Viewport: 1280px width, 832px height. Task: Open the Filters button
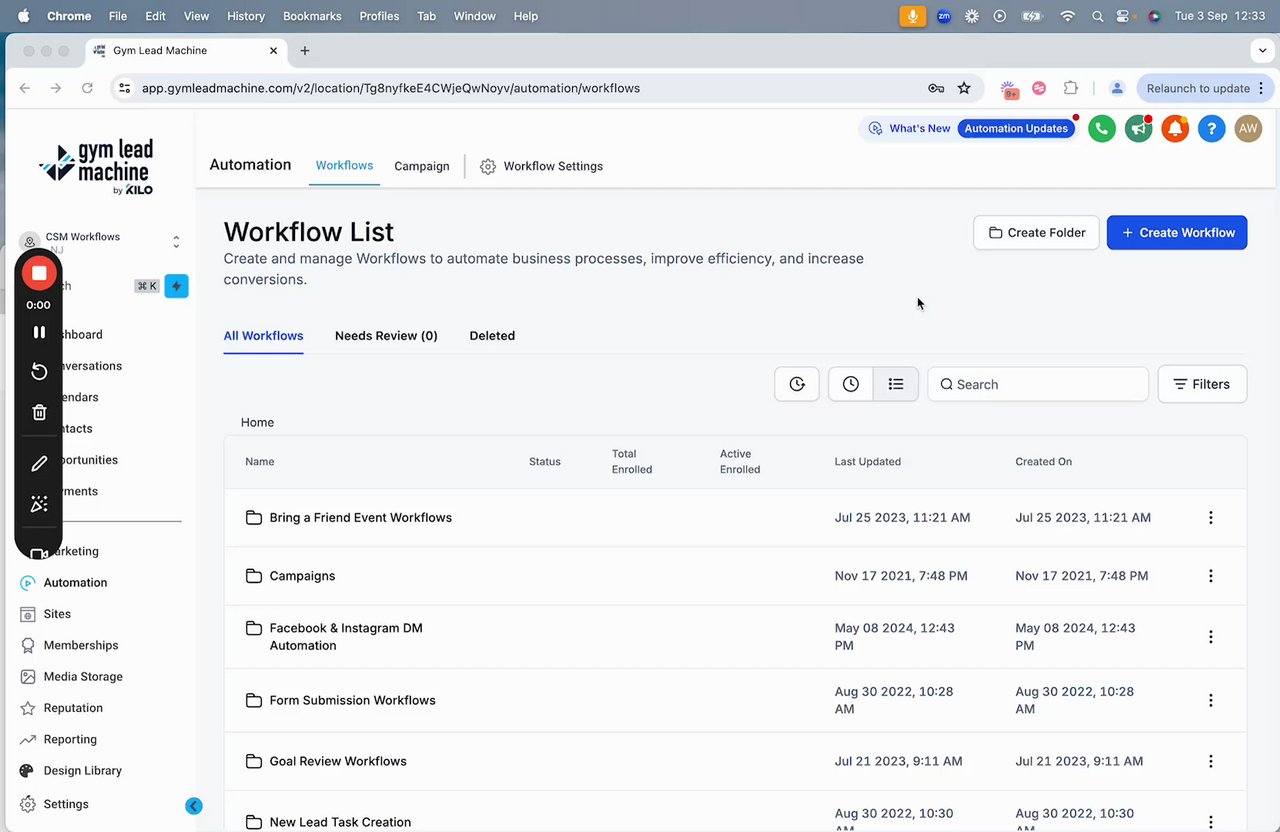tap(1202, 384)
